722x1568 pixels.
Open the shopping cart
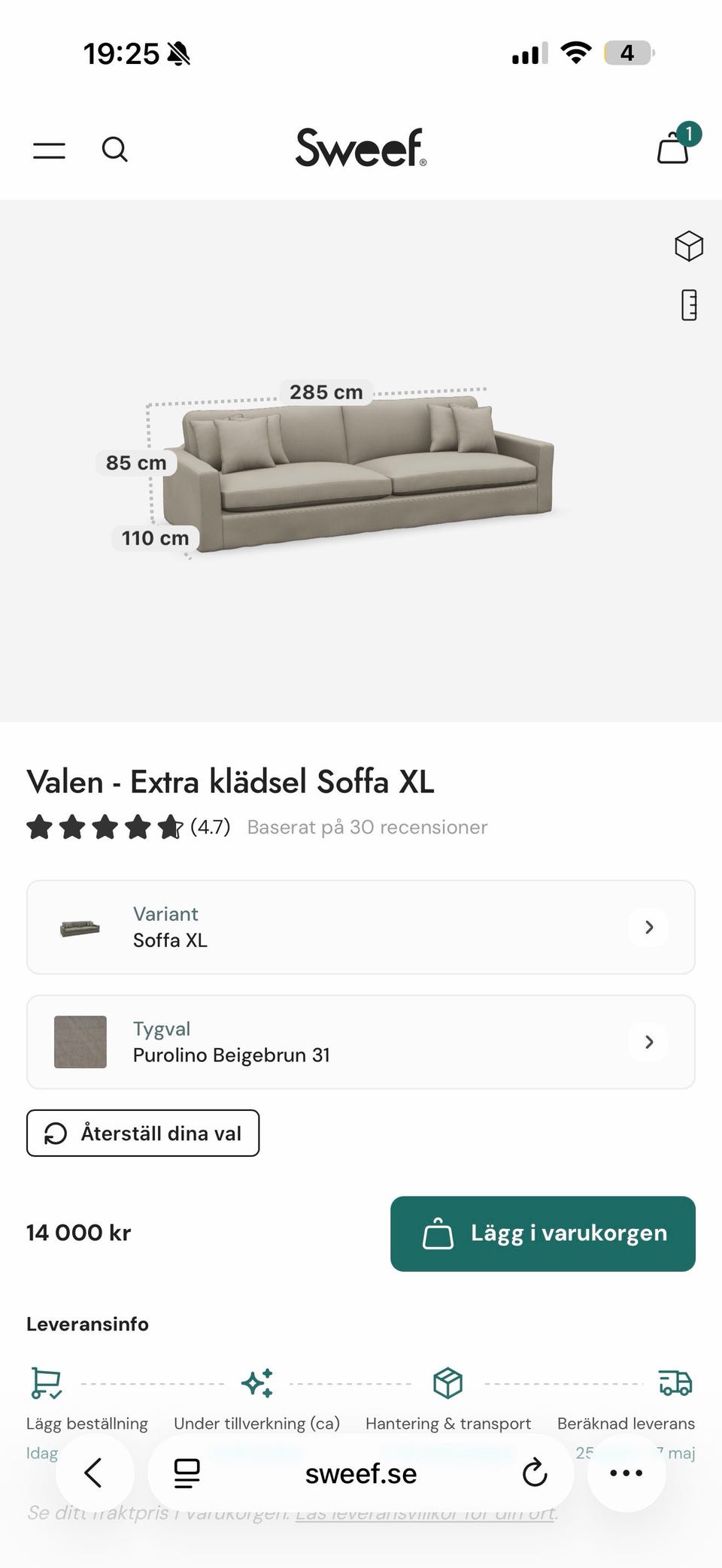(x=674, y=147)
